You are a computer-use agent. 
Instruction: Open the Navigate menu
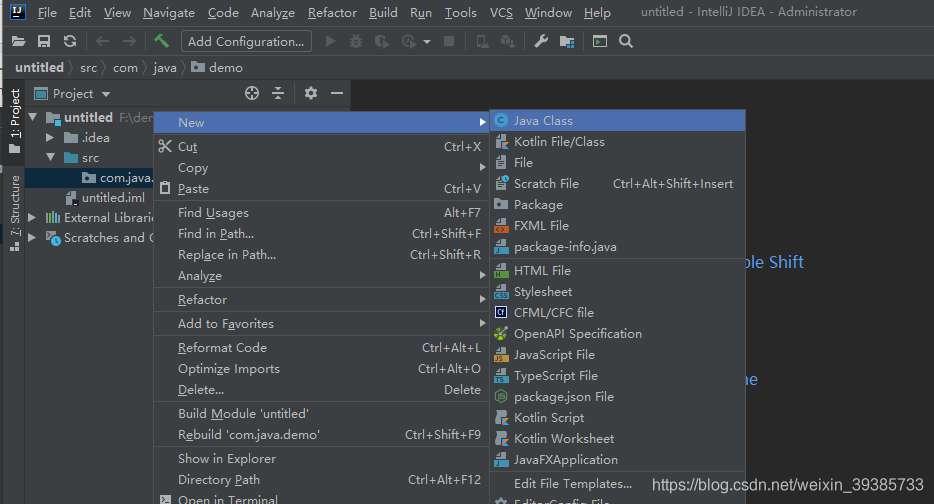click(169, 13)
